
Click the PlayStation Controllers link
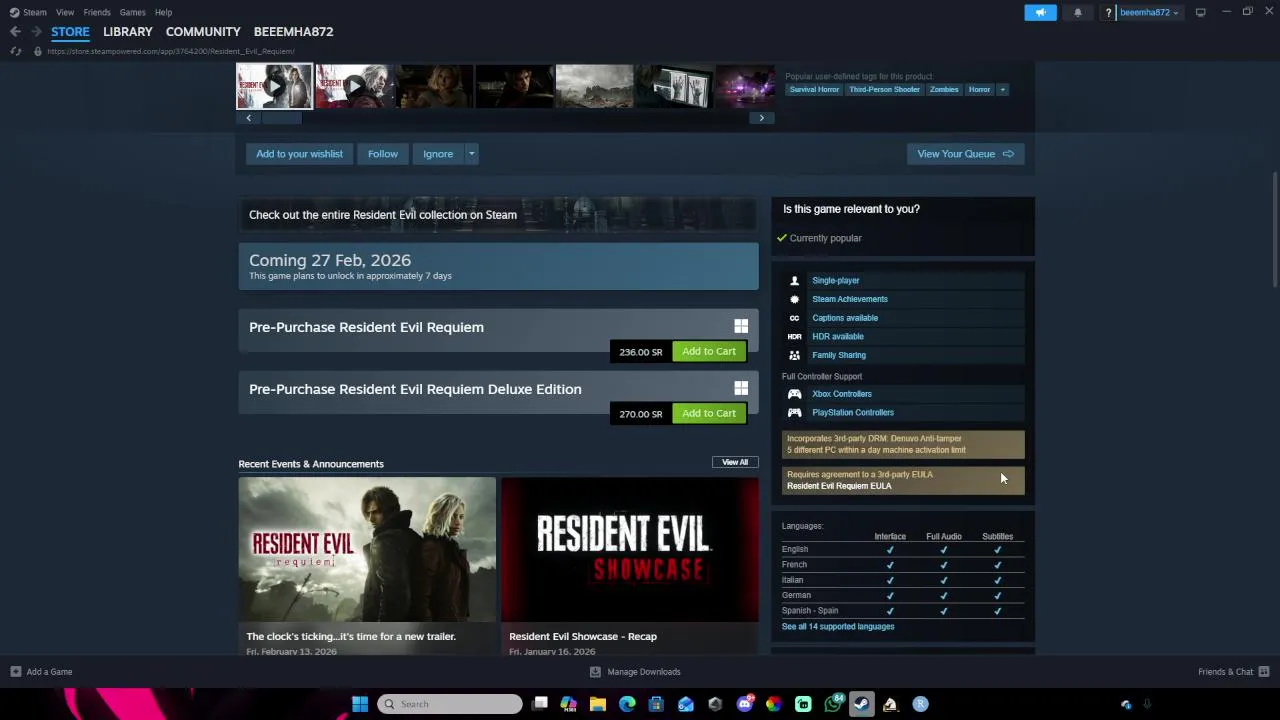(853, 412)
